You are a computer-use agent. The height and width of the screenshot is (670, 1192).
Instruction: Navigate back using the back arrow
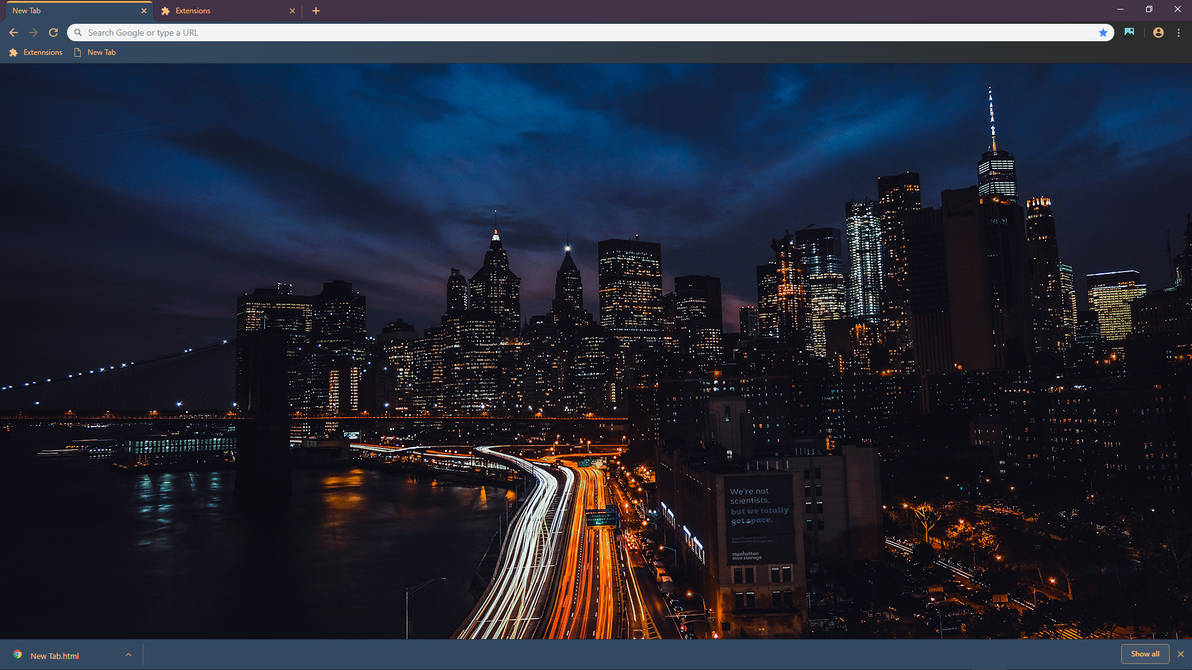(13, 32)
